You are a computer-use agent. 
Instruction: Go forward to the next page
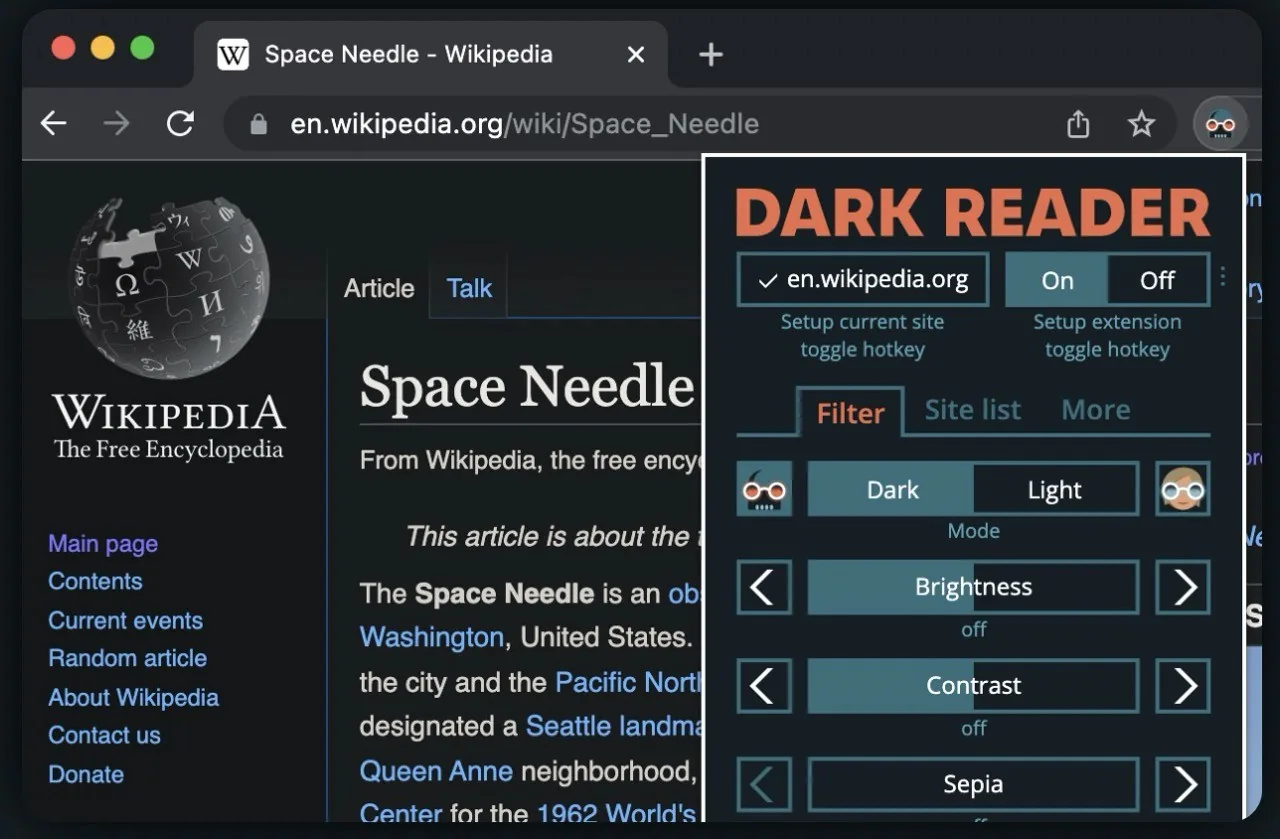coord(117,124)
